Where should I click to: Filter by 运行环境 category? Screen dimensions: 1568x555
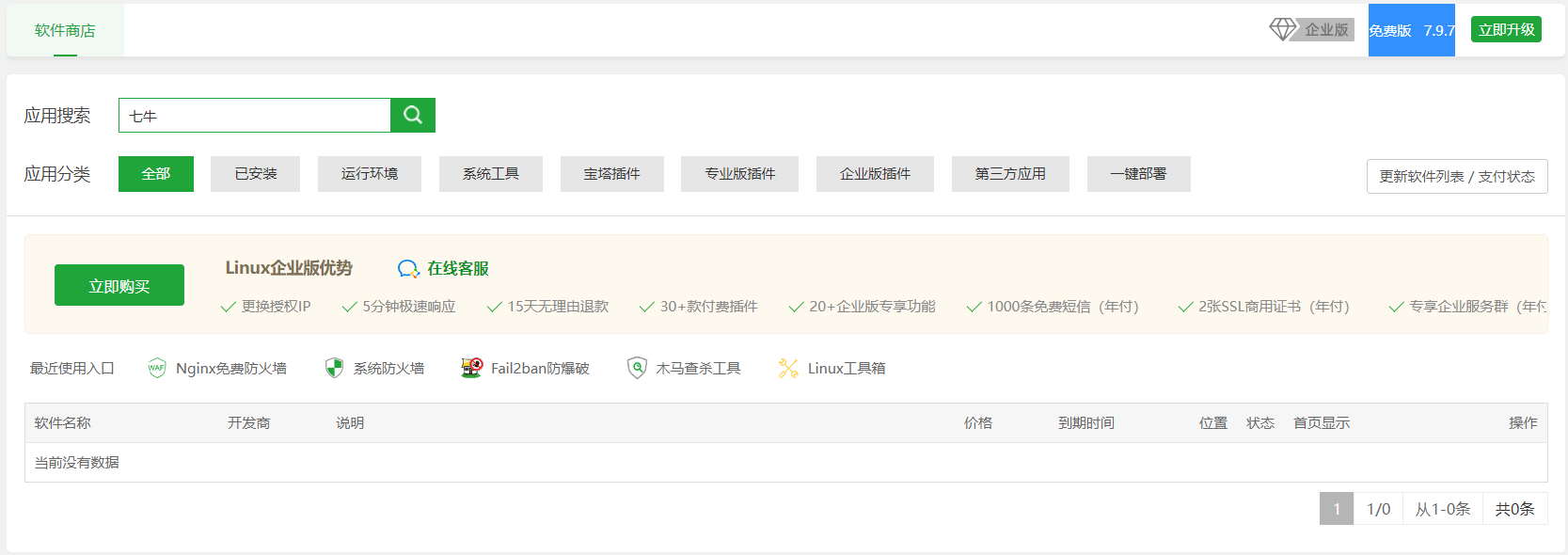369,174
